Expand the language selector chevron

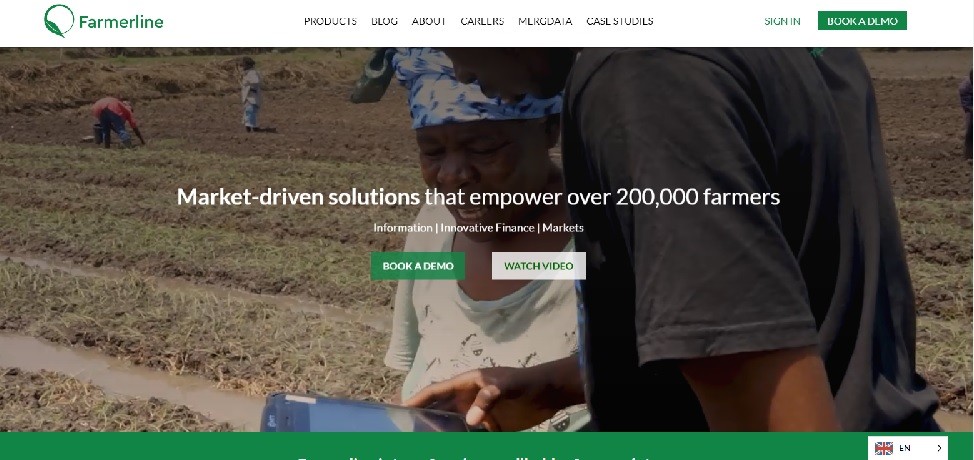(939, 448)
